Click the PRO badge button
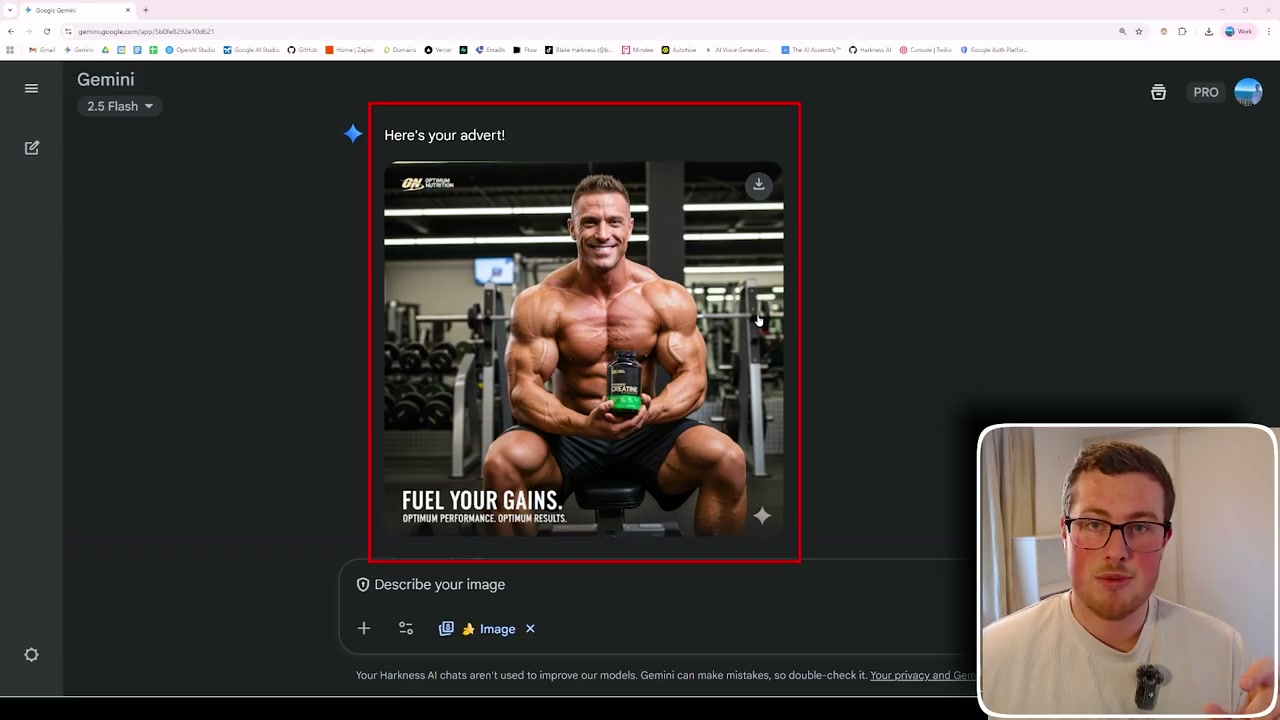Image resolution: width=1280 pixels, height=720 pixels. click(x=1205, y=92)
